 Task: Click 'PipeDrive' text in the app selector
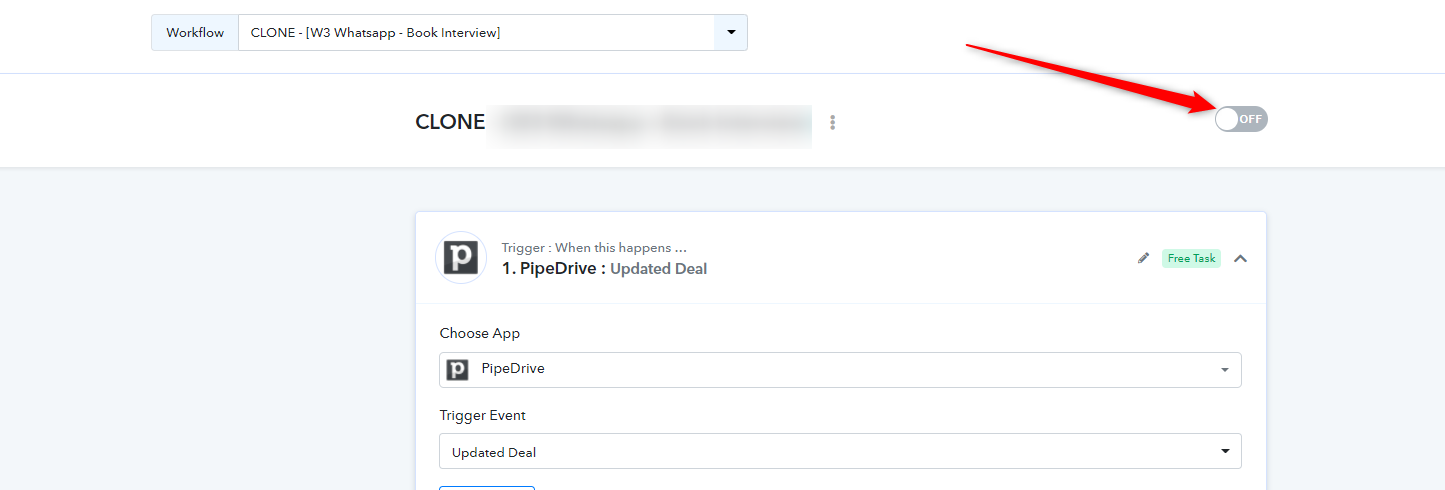513,369
